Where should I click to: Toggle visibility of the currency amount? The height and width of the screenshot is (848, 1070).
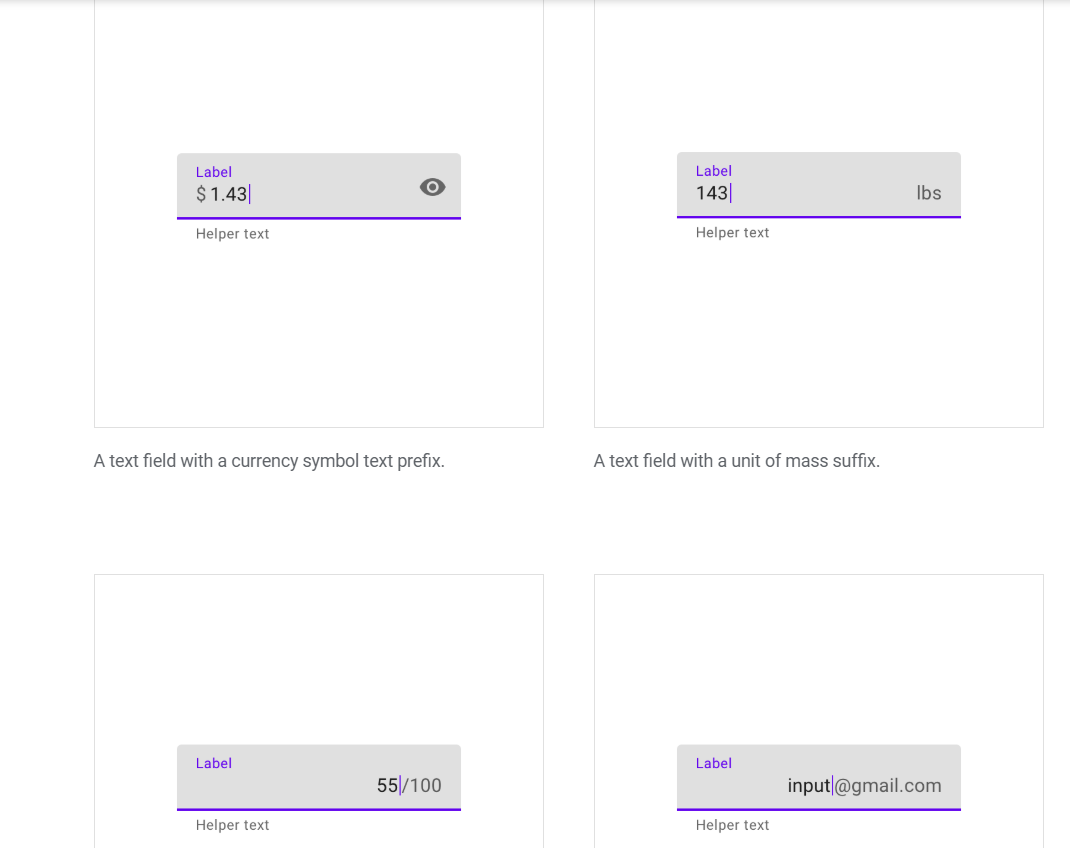tap(432, 187)
